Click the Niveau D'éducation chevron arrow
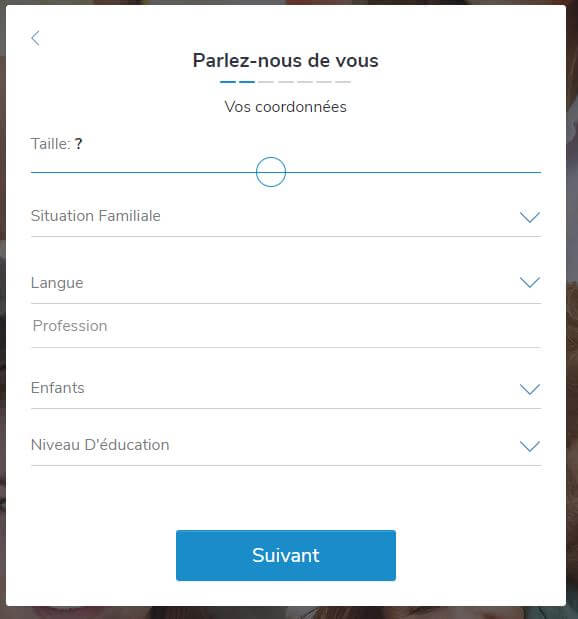Image resolution: width=578 pixels, height=619 pixels. (529, 446)
